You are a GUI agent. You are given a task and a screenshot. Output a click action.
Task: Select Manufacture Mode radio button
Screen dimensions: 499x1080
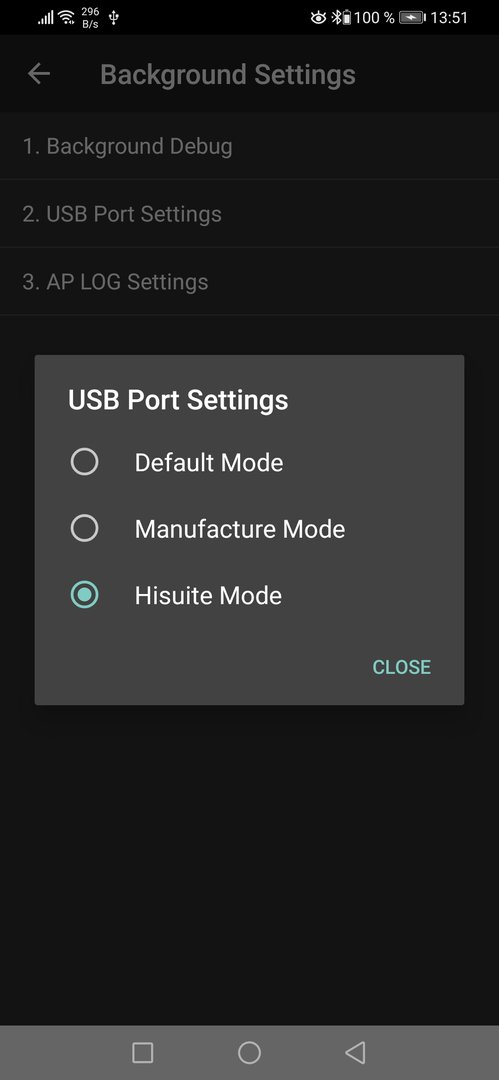85,528
